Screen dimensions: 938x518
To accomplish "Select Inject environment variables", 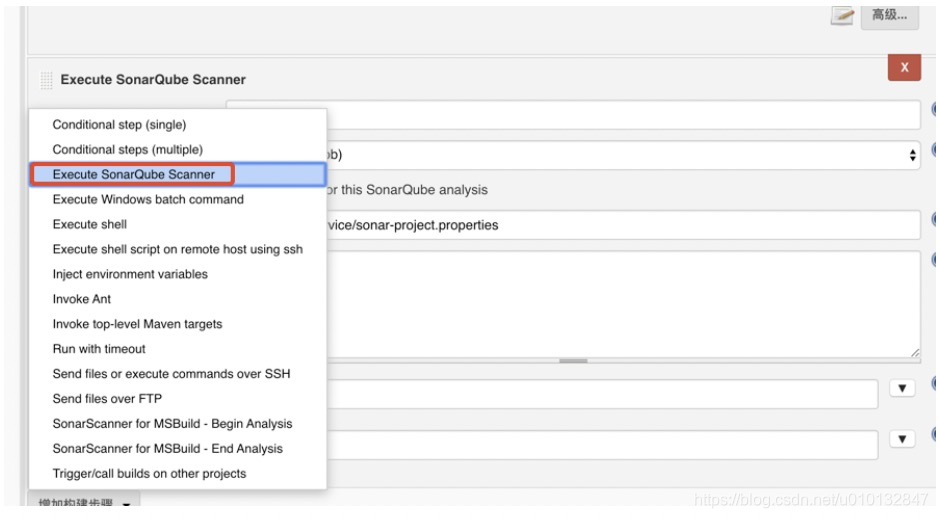I will (x=178, y=274).
